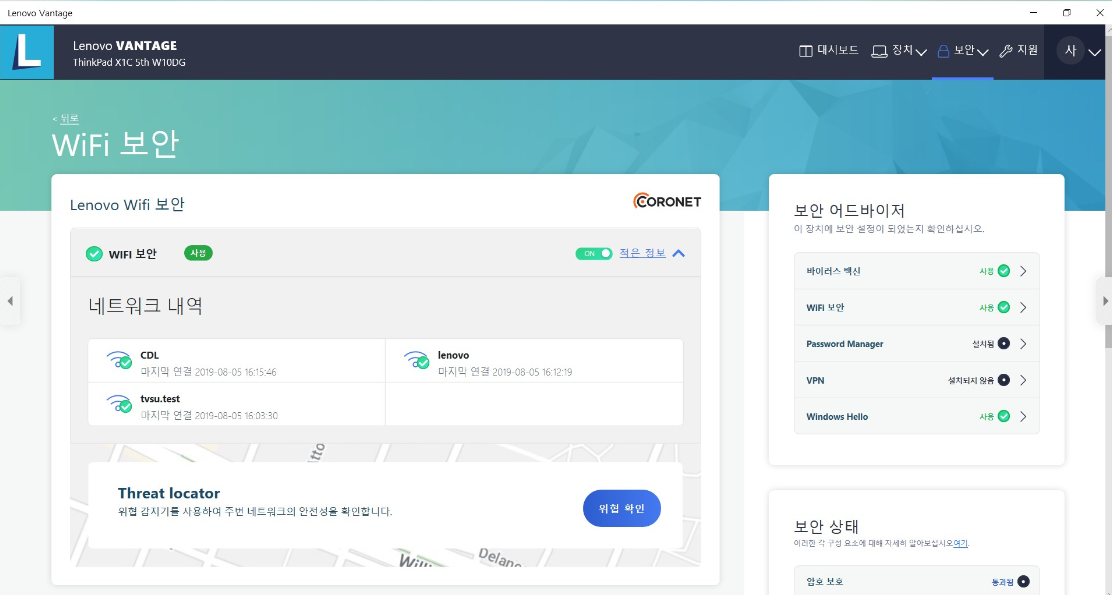Click the Lenovo L logo icon
Image resolution: width=1112 pixels, height=595 pixels.
[x=27, y=52]
